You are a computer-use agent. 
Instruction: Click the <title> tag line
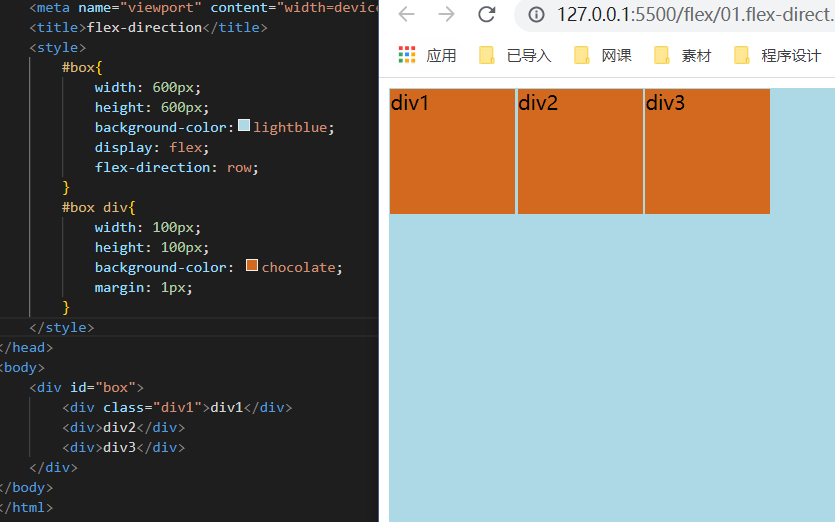click(149, 28)
